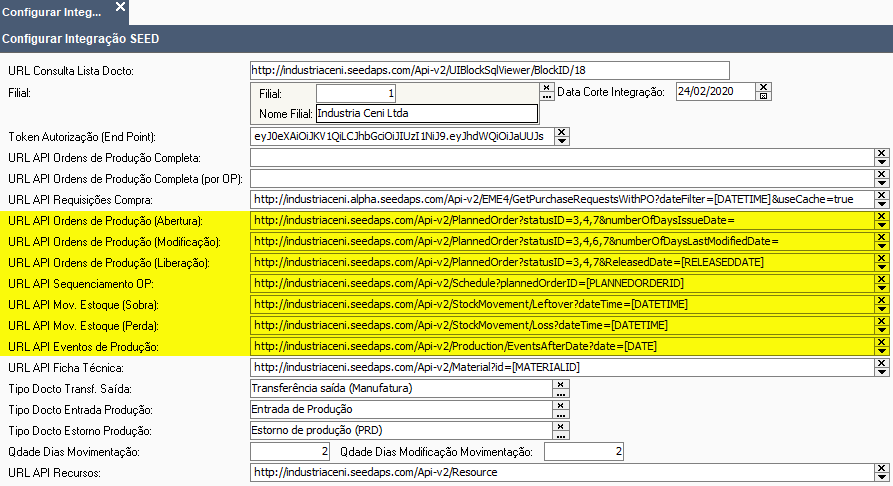Click the Filial number input showing 1

356,93
